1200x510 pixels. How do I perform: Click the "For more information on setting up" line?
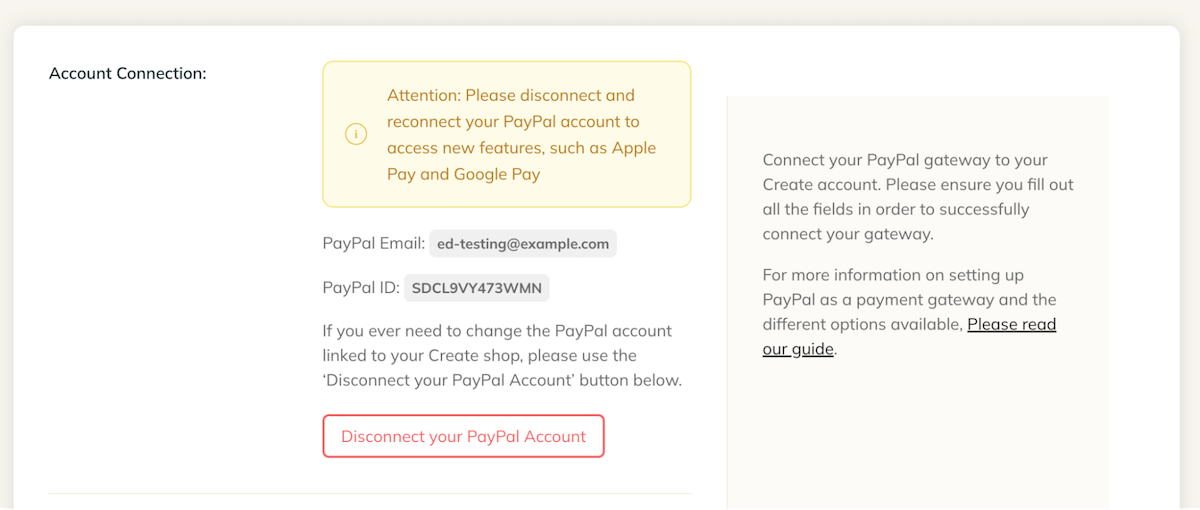coord(893,275)
